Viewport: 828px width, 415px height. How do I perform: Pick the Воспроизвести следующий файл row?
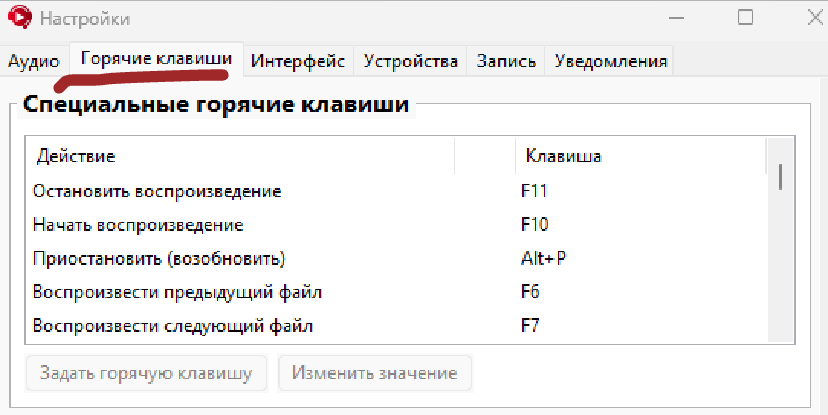[x=396, y=326]
